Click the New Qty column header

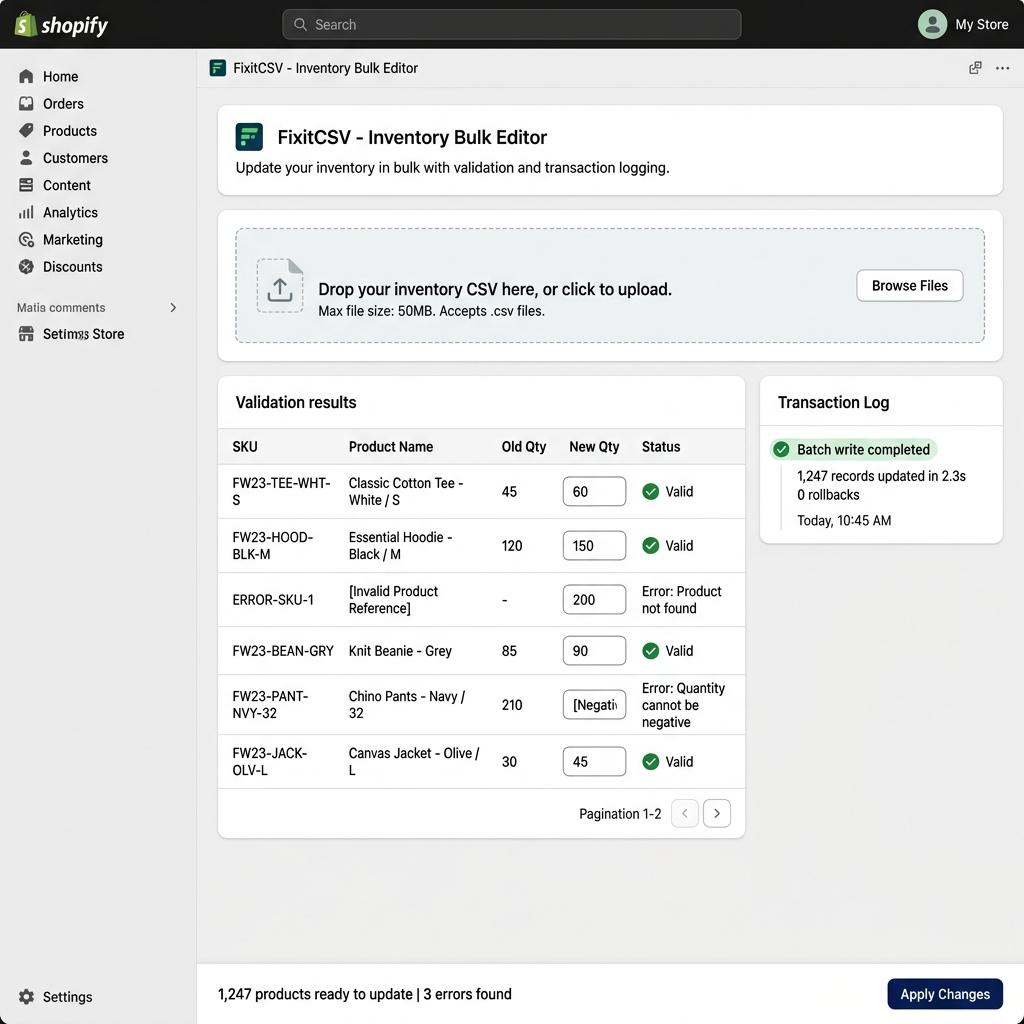[594, 447]
